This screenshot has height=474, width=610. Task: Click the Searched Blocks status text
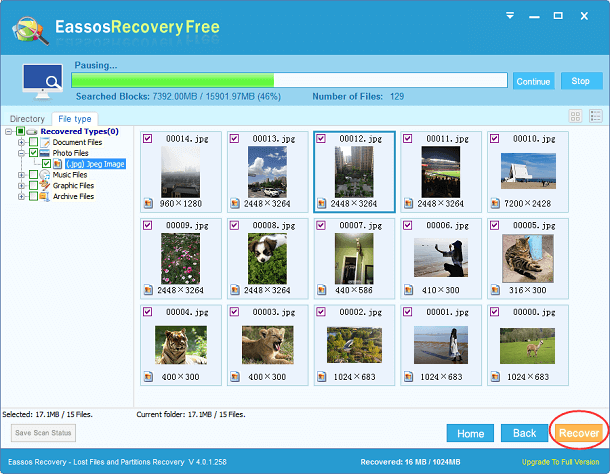coord(178,97)
